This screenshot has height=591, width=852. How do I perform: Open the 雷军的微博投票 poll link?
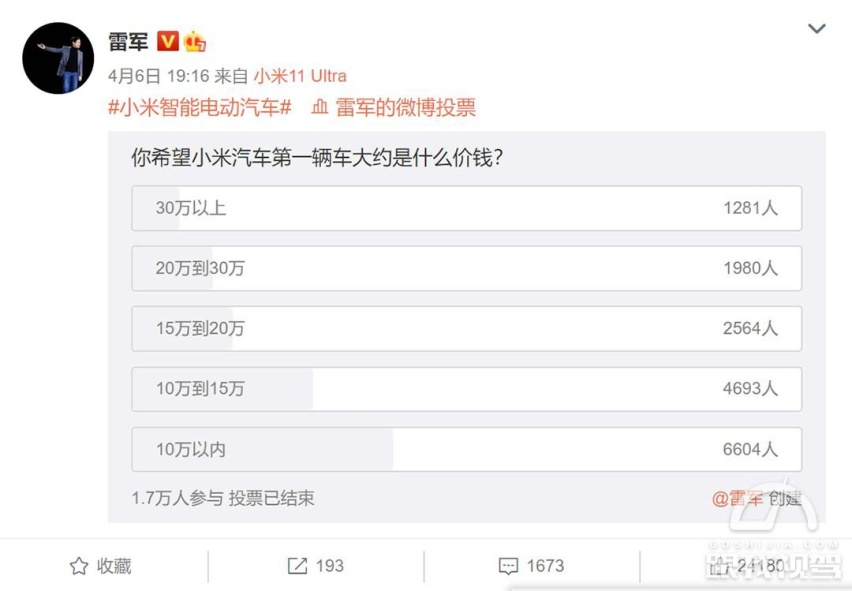(x=405, y=107)
